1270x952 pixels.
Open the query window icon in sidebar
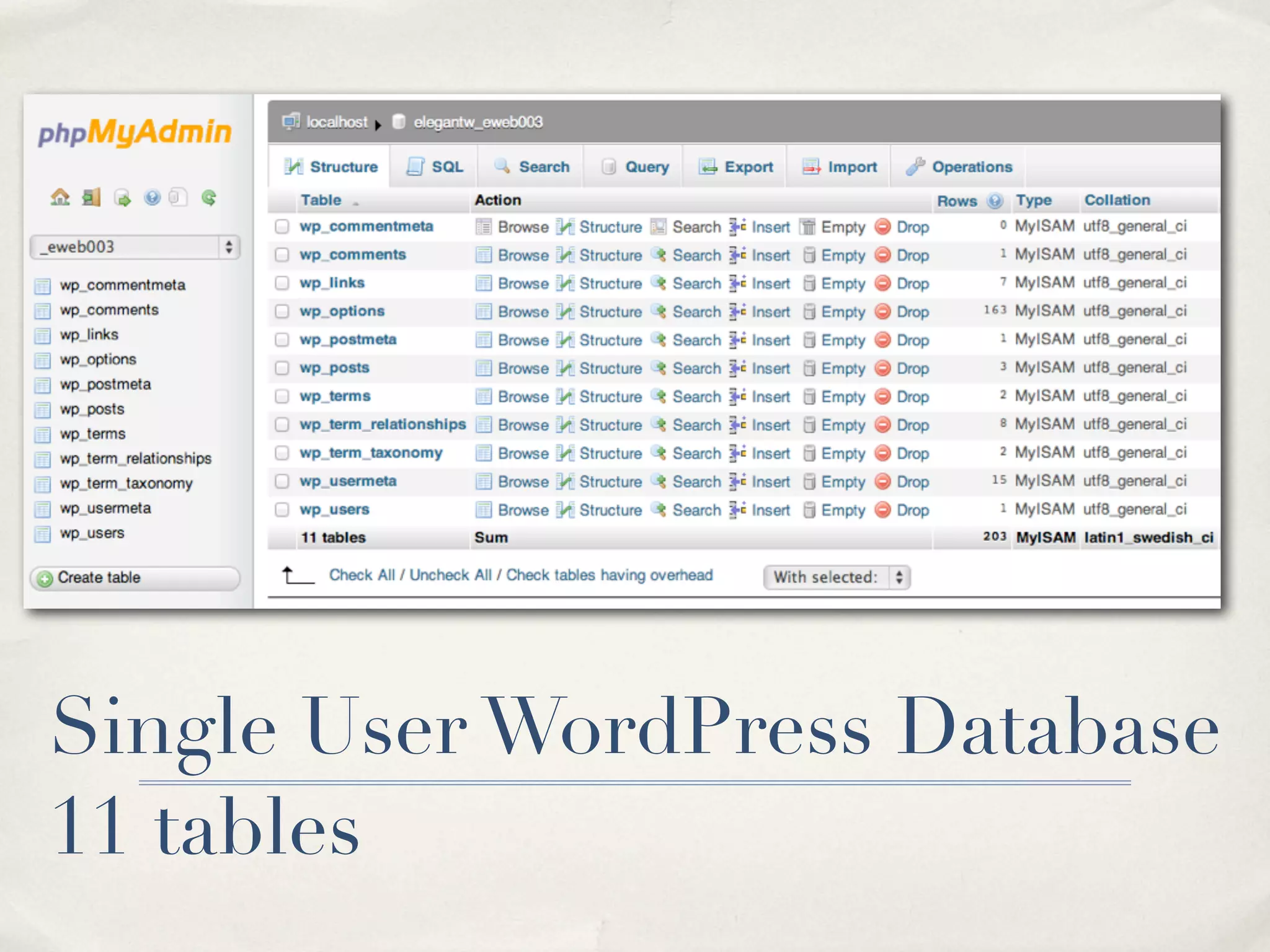tap(123, 198)
